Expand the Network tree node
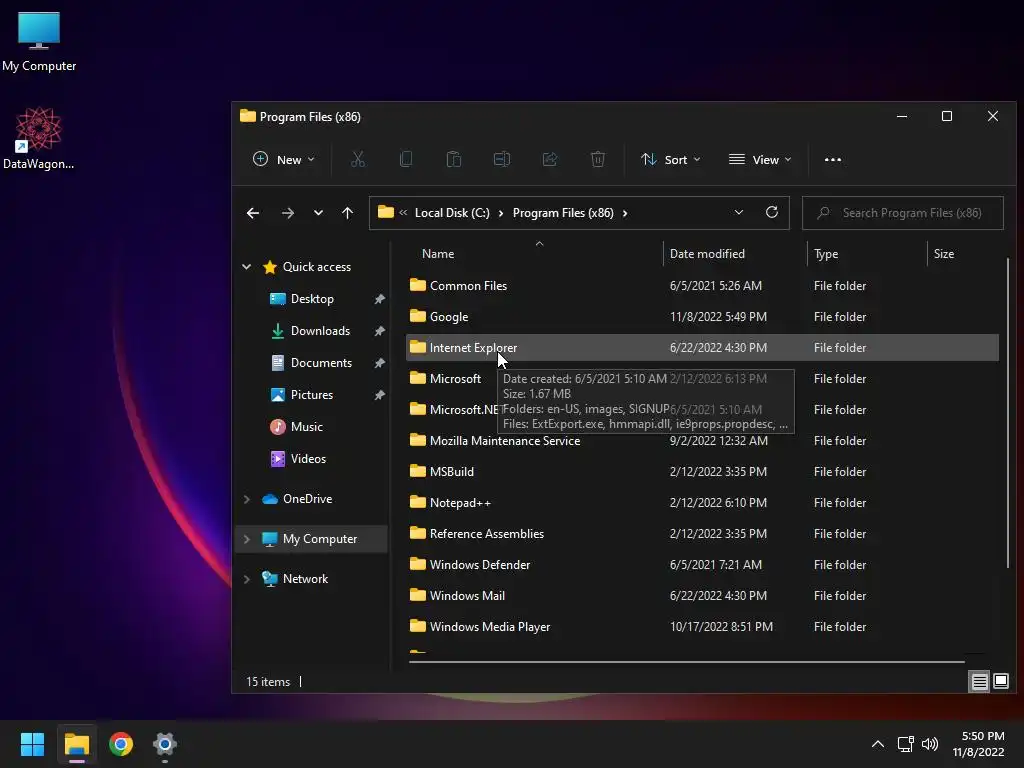The height and width of the screenshot is (768, 1024). point(247,579)
